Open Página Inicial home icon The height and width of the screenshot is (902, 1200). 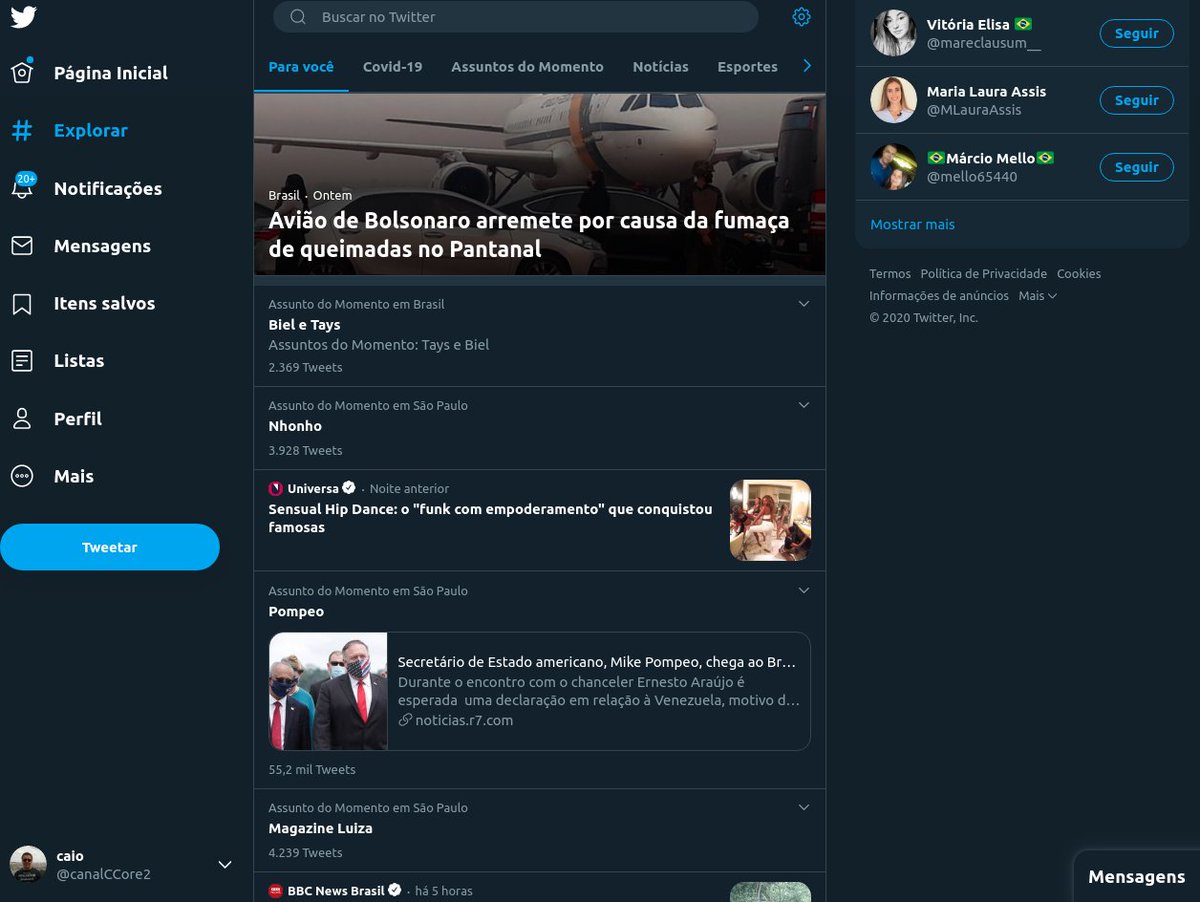pos(22,72)
